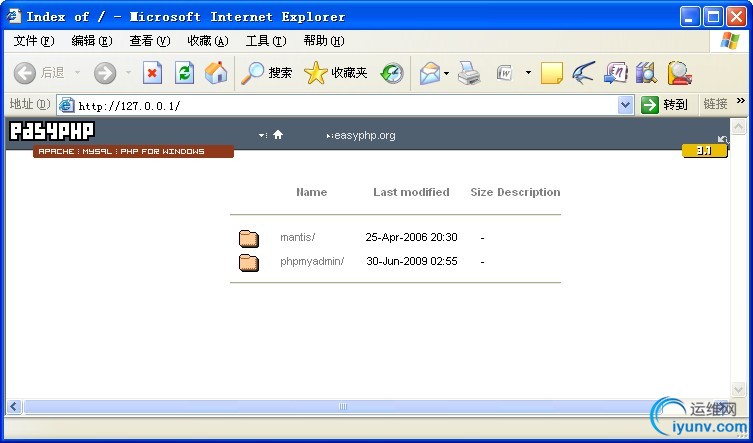Viewport: 753px width, 443px height.
Task: Click the Forward navigation arrow
Action: (105, 74)
